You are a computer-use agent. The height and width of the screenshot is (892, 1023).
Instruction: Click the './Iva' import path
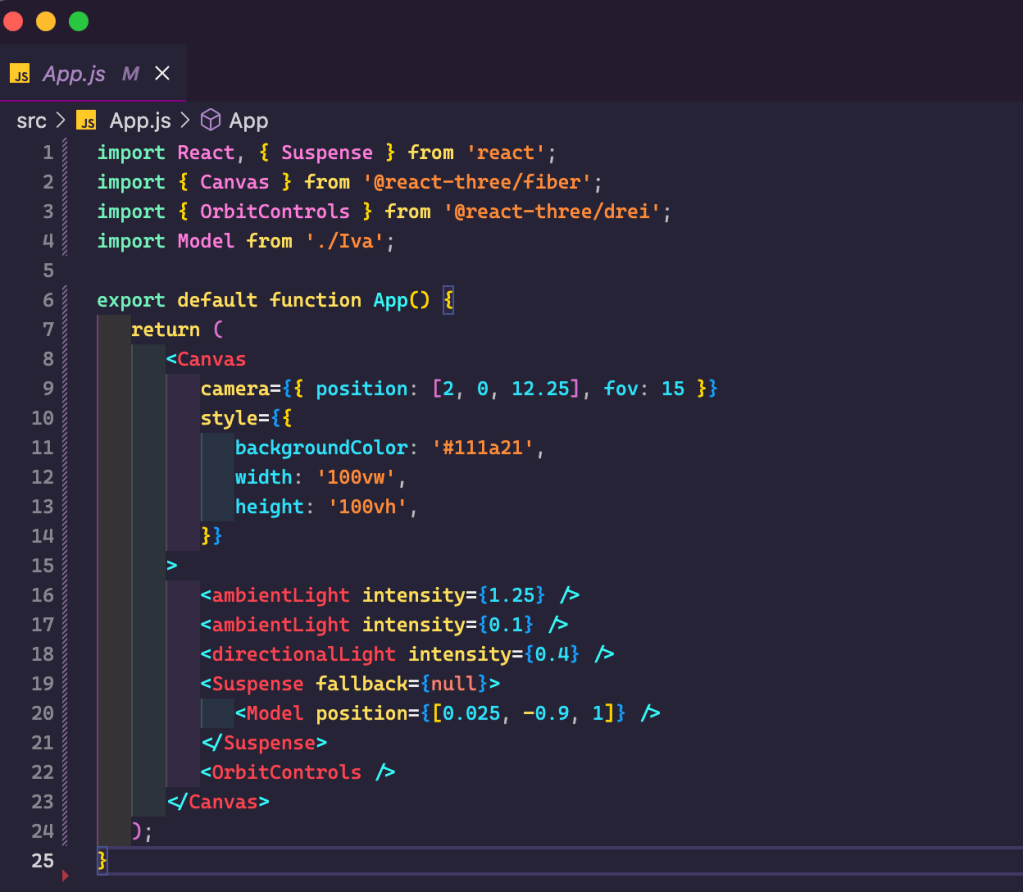[344, 241]
